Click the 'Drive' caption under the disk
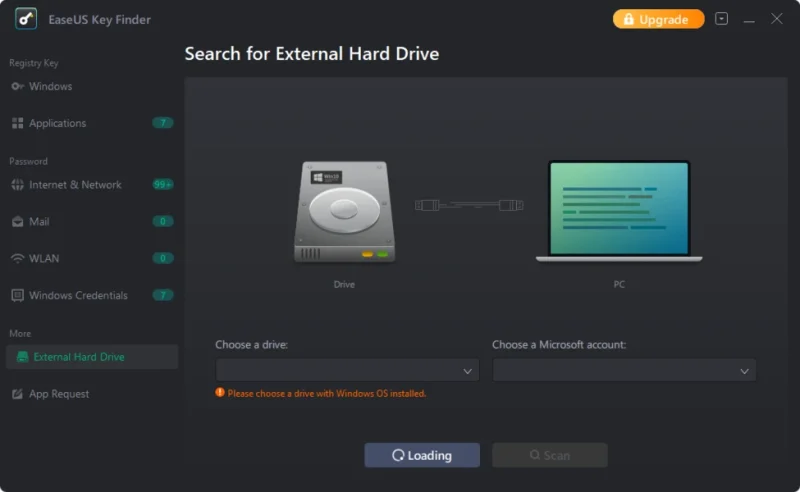This screenshot has width=800, height=492. [x=344, y=284]
